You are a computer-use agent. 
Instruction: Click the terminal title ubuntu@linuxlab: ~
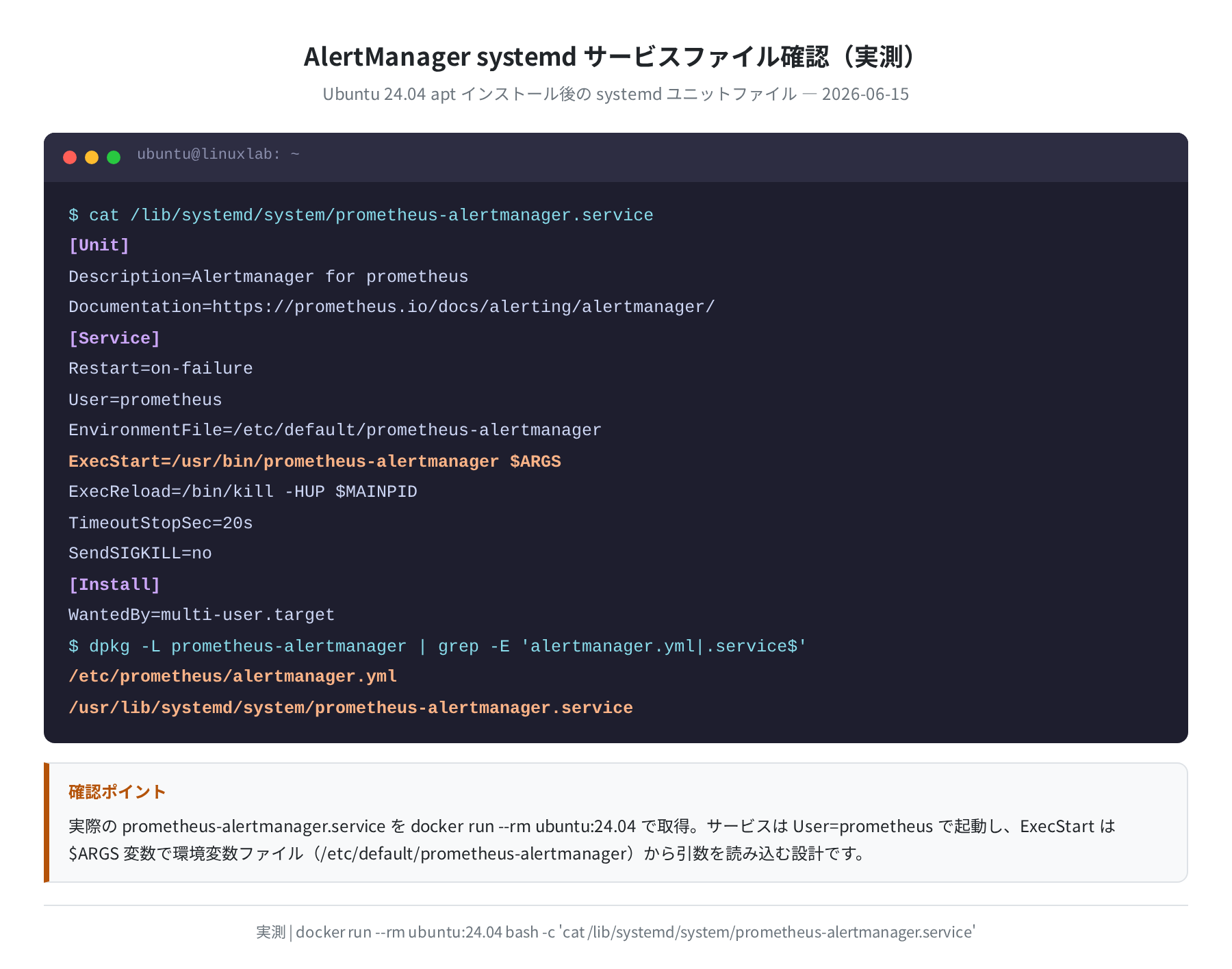pos(218,155)
